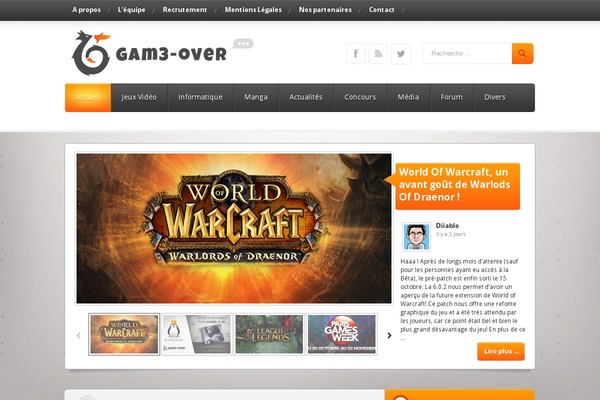Open the Actualités menu
This screenshot has width=600, height=400.
point(306,98)
